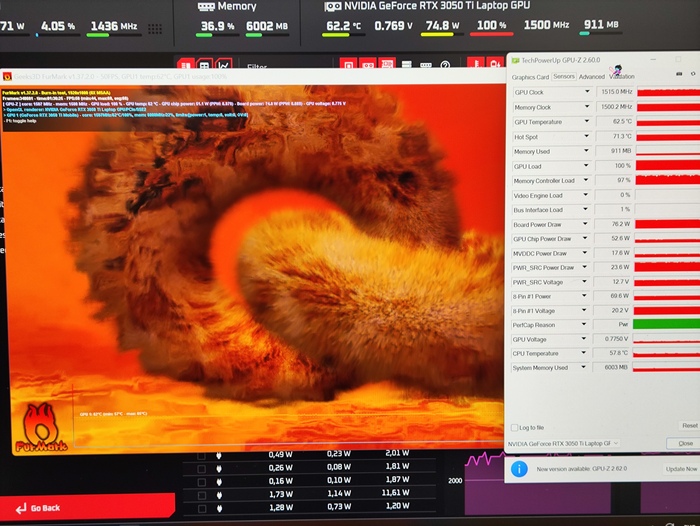The width and height of the screenshot is (700, 526).
Task: Click the purple graph area near 2000
Action: tap(538, 484)
